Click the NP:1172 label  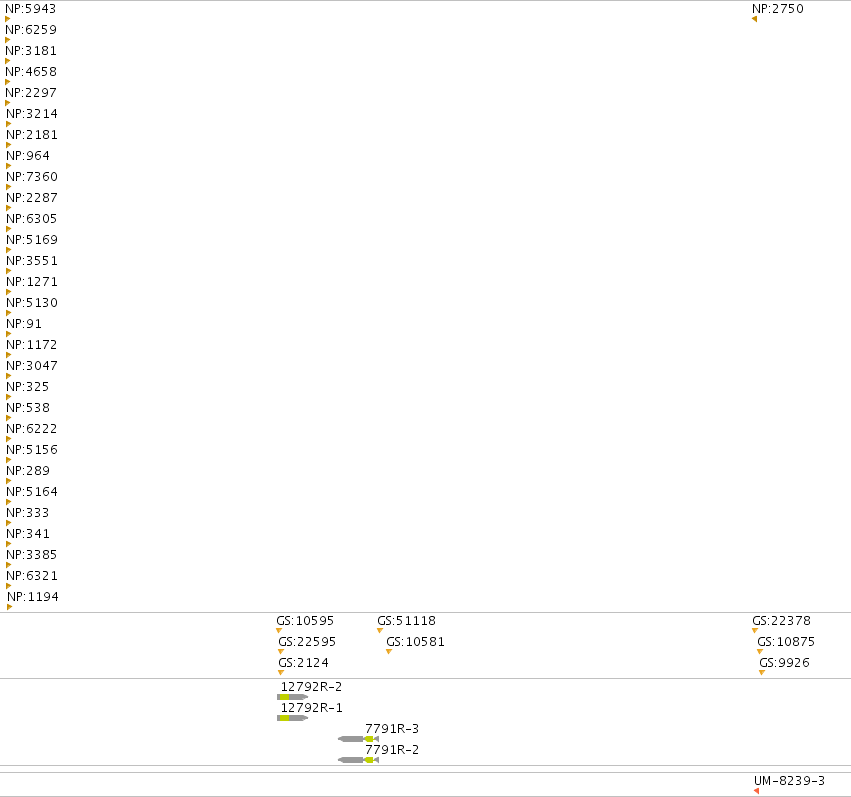[x=31, y=345]
